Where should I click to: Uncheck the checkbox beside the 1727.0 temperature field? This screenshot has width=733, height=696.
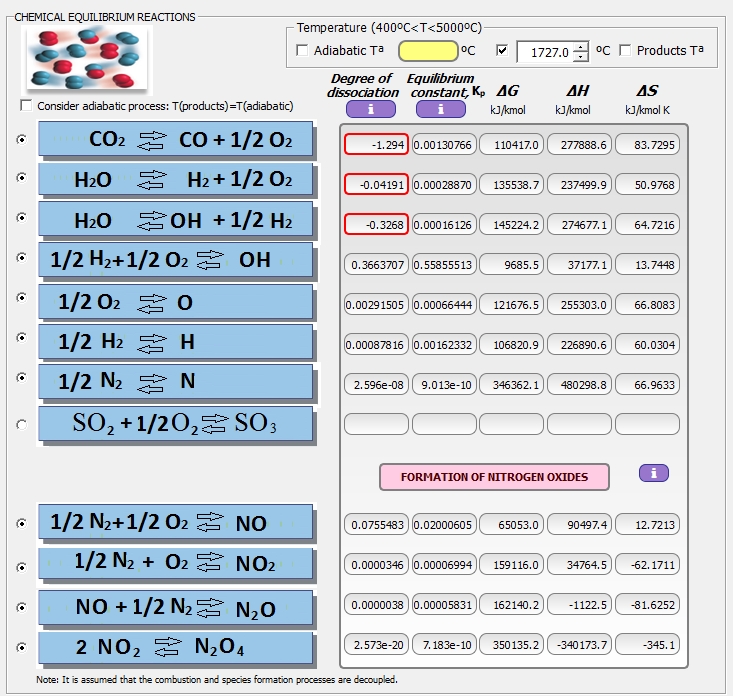(x=502, y=51)
